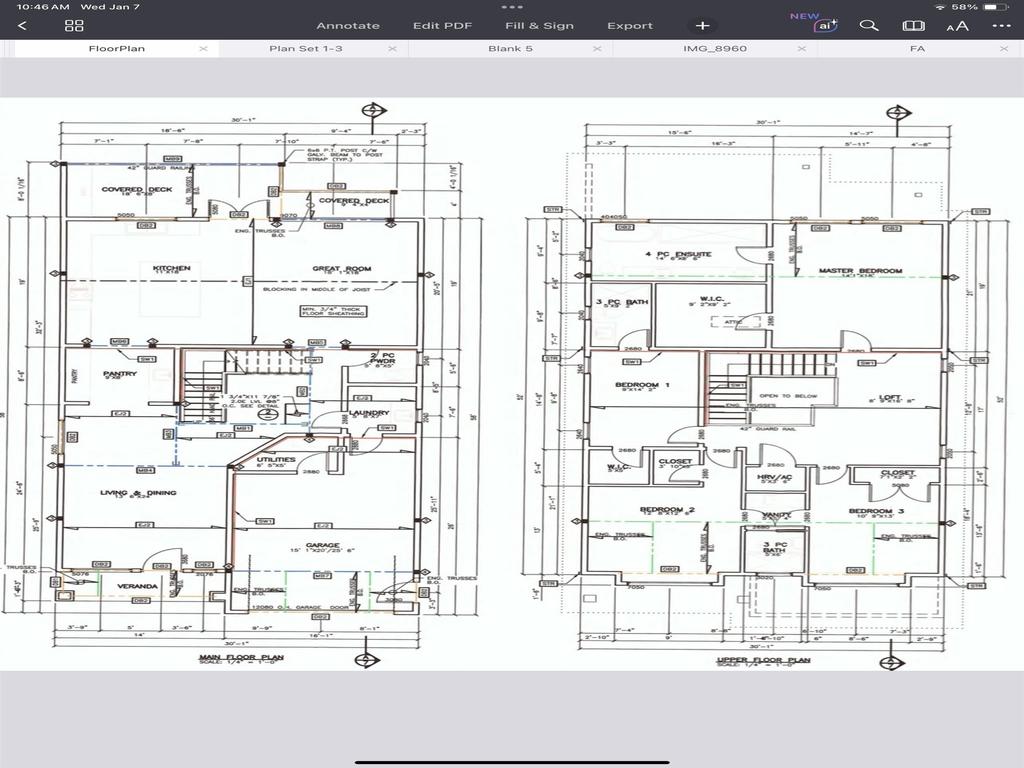1024x768 pixels.
Task: Switch to the Blank 5 tab
Action: [510, 48]
